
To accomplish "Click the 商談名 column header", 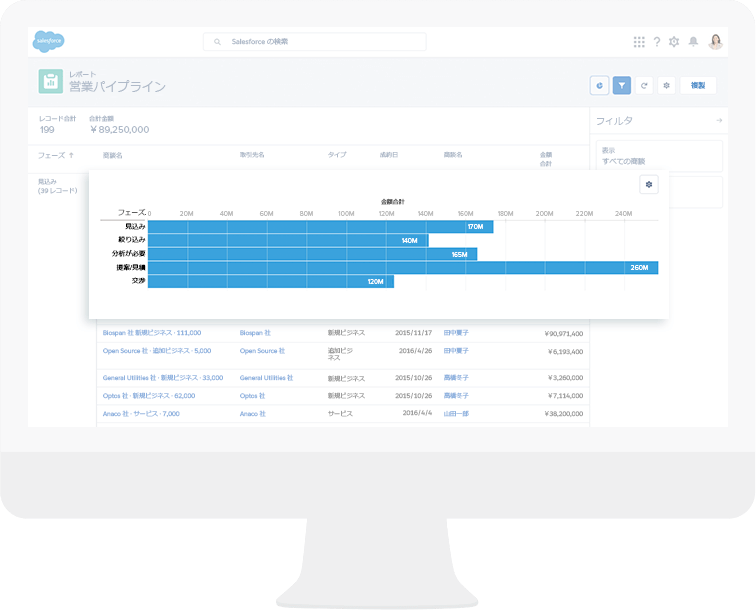I will [113, 156].
